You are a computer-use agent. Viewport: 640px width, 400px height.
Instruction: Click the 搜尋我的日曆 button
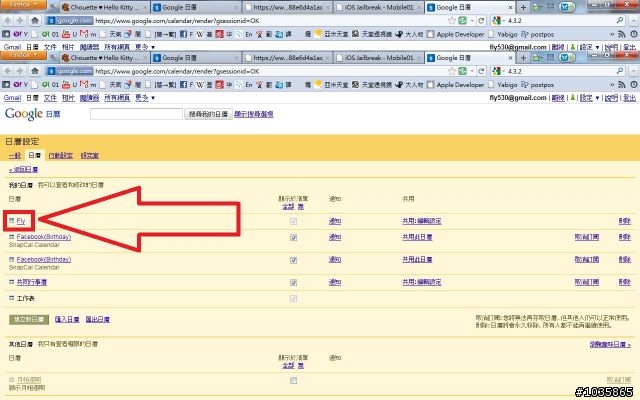click(x=209, y=114)
